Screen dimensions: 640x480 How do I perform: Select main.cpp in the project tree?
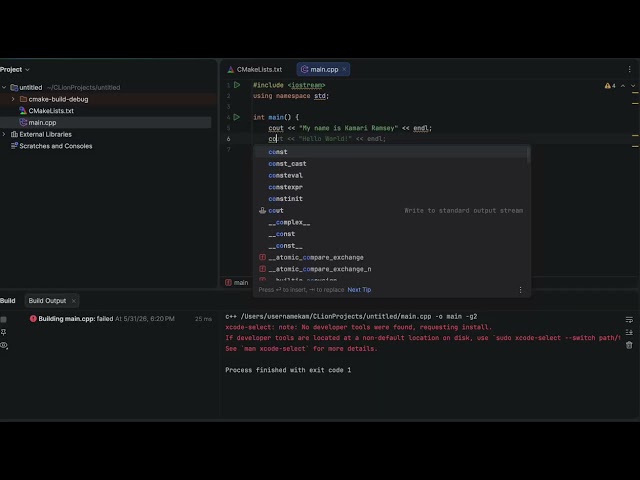(x=42, y=122)
